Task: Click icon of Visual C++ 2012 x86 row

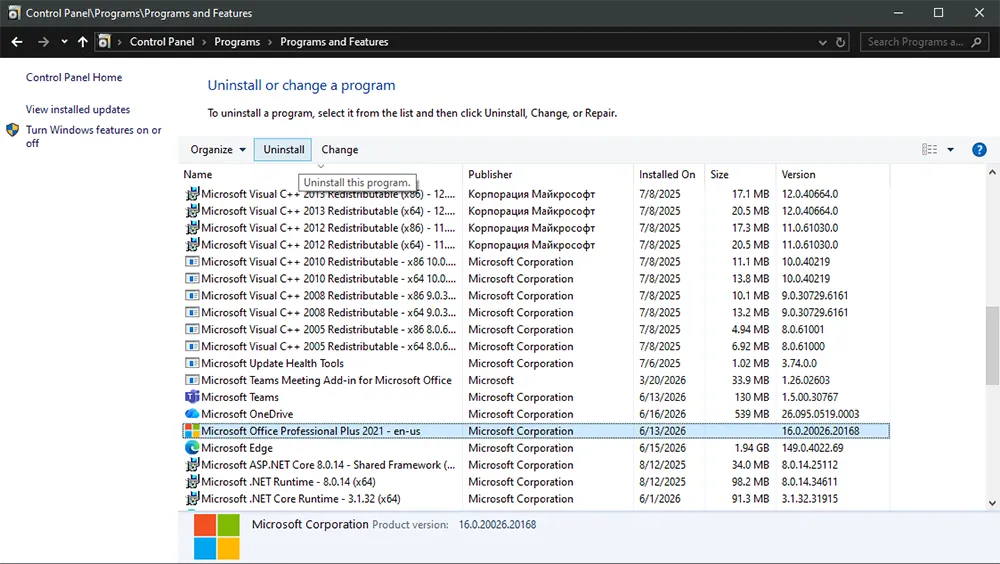Action: pos(192,228)
